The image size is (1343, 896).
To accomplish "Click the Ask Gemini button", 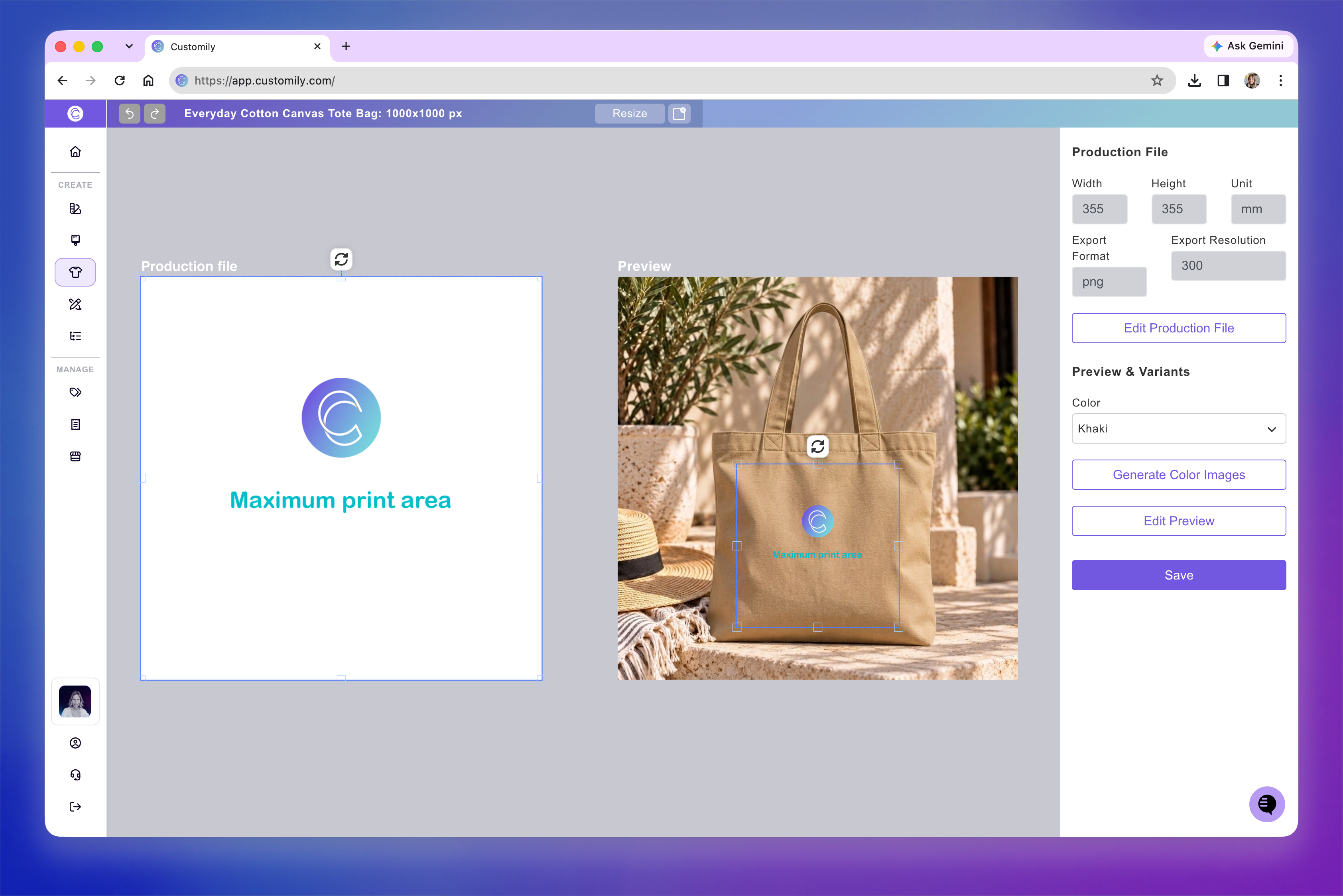I will tap(1248, 46).
